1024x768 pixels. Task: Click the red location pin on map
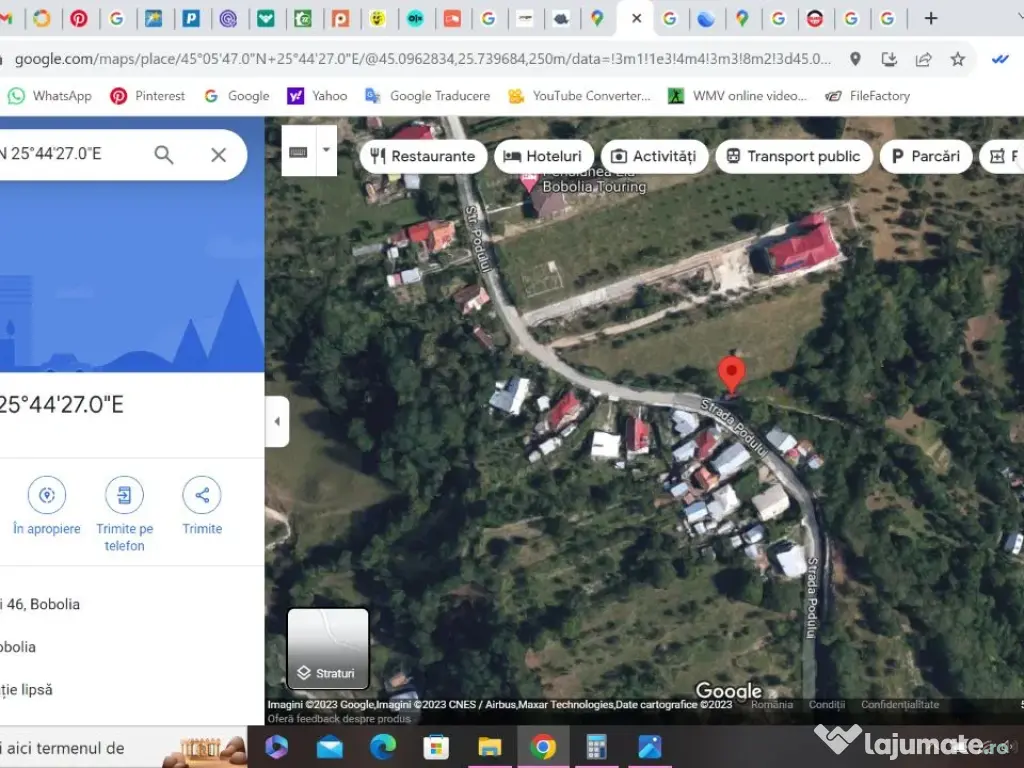tap(732, 373)
